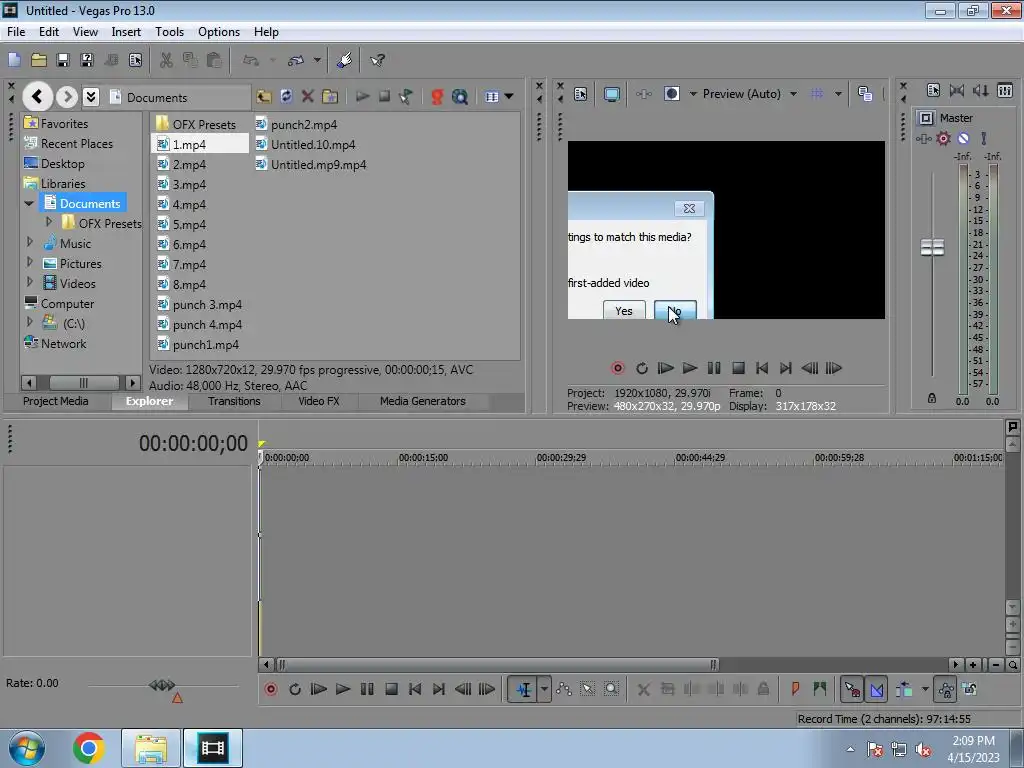The height and width of the screenshot is (768, 1024).
Task: Open Chrome from the Windows taskbar
Action: (x=89, y=748)
